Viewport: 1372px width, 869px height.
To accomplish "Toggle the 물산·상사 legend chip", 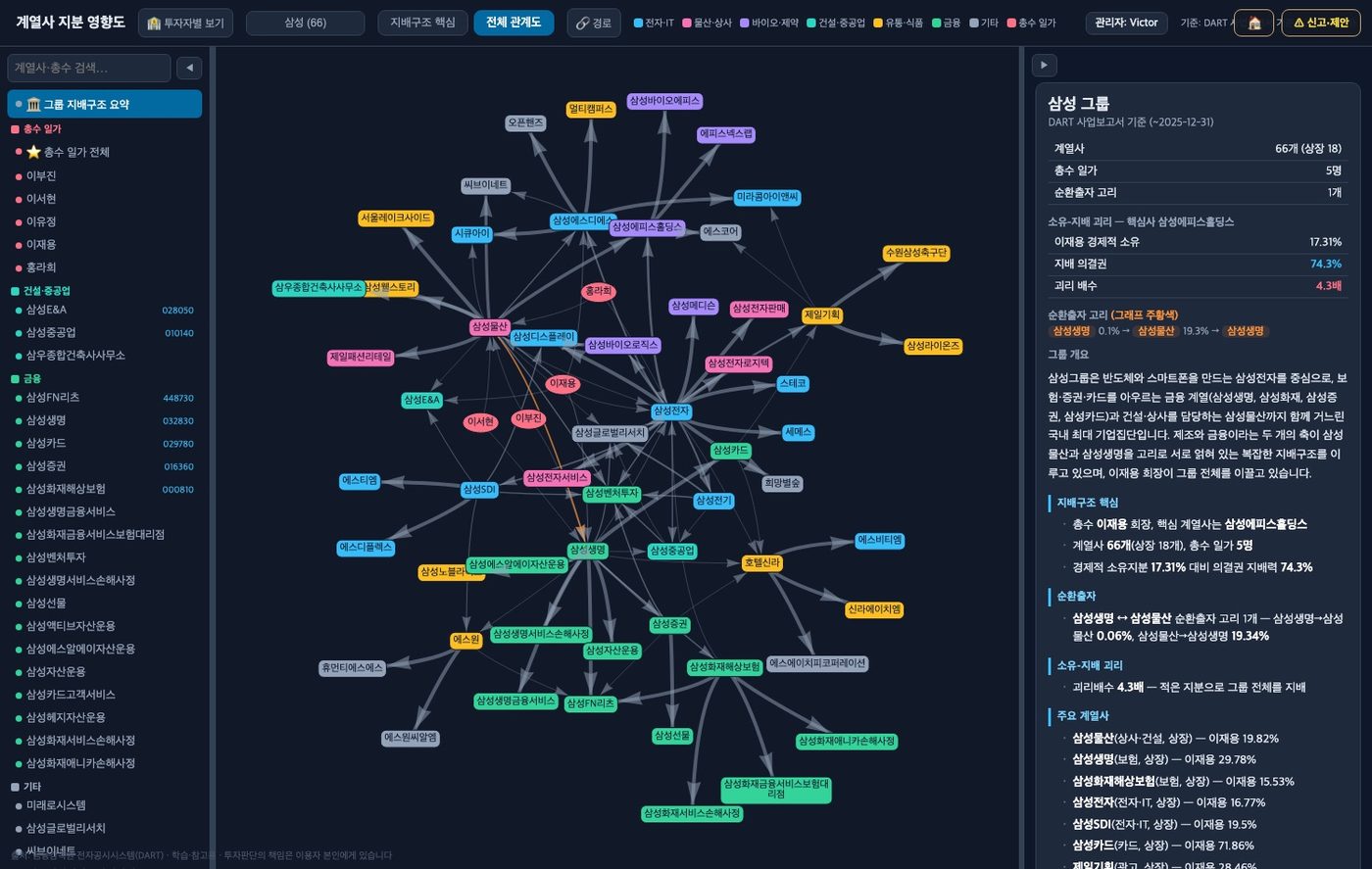I will tap(708, 23).
